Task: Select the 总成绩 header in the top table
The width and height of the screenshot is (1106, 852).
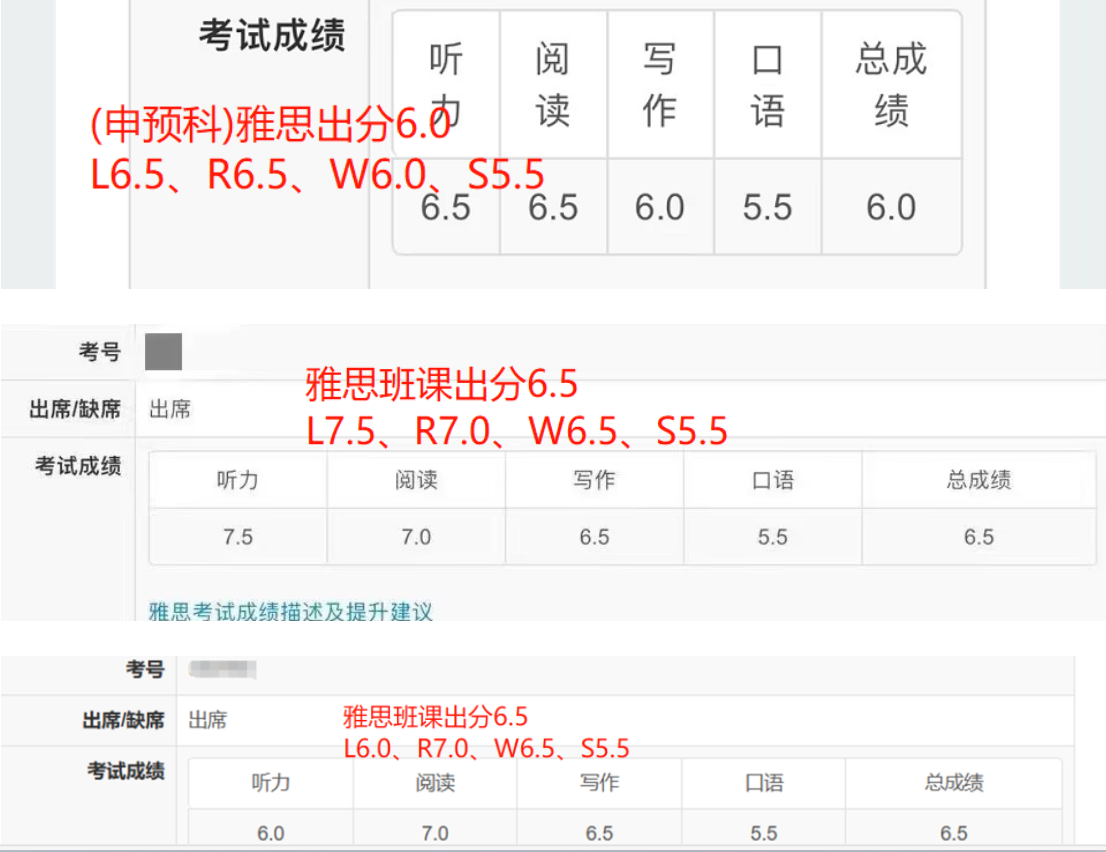Action: point(891,85)
